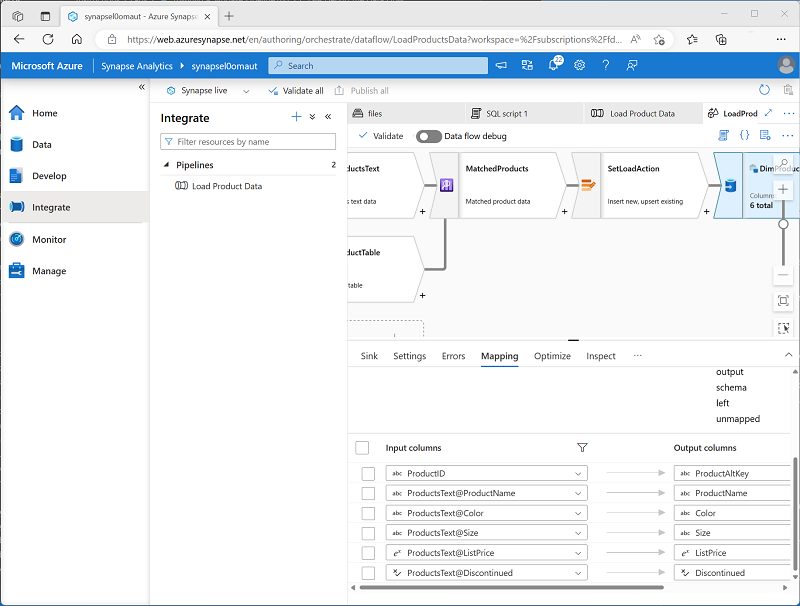Open portal settings gear
The image size is (800, 606).
click(580, 65)
